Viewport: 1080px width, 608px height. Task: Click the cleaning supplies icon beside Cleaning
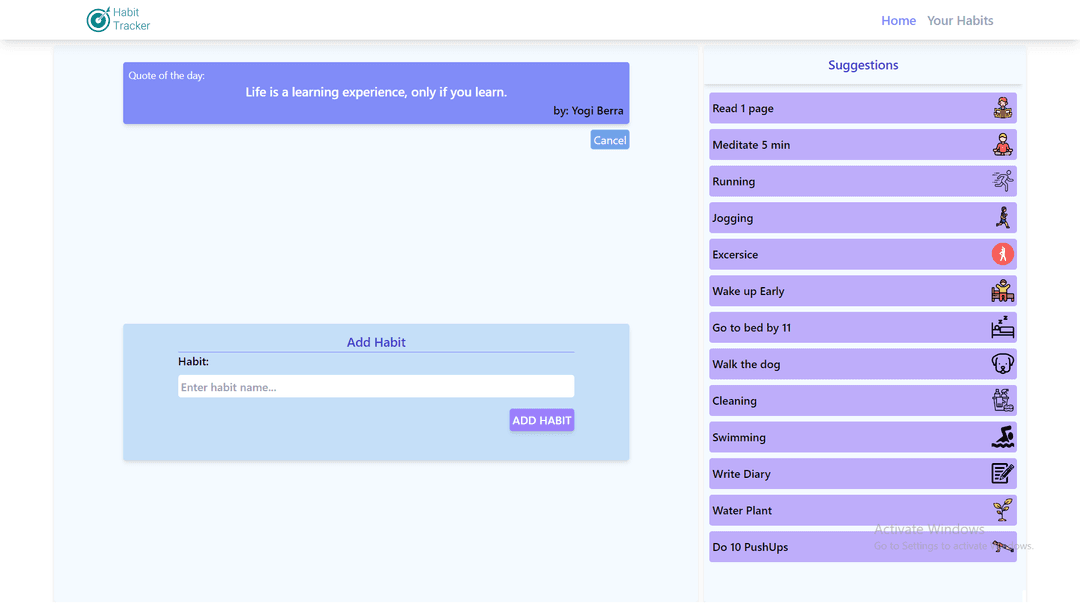(x=1002, y=400)
